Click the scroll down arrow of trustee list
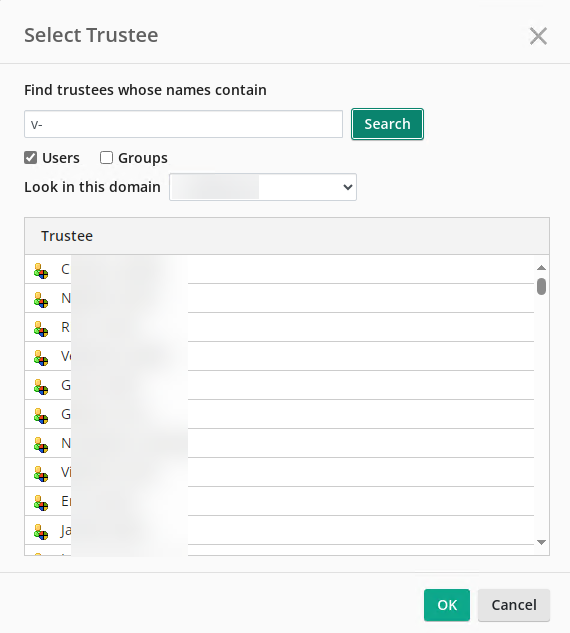 pyautogui.click(x=541, y=542)
